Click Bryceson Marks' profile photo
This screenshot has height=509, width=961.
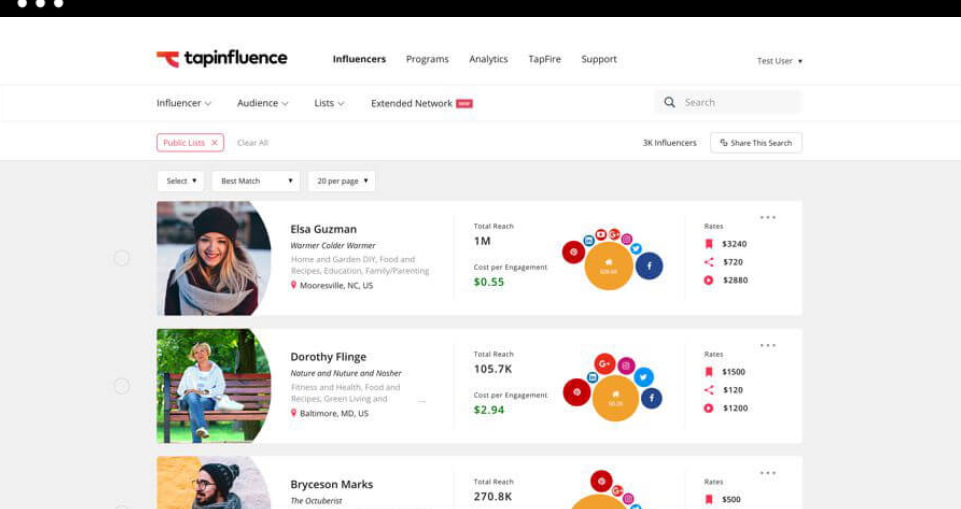click(214, 483)
